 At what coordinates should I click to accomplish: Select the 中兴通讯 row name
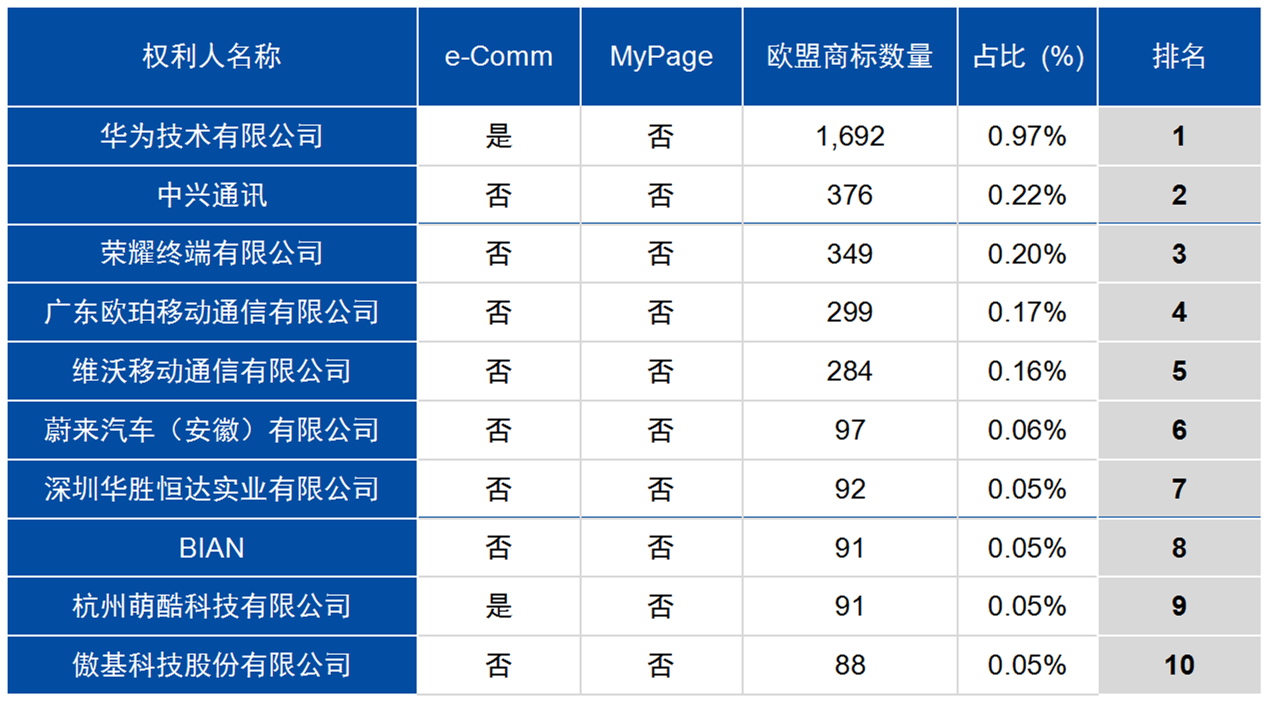pos(212,195)
